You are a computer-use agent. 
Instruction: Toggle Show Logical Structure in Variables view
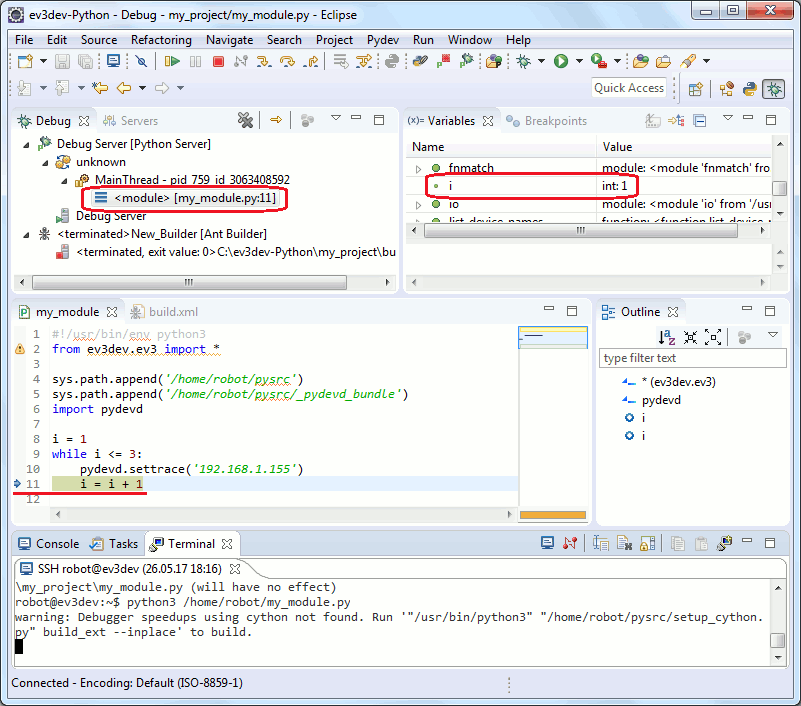coord(676,121)
